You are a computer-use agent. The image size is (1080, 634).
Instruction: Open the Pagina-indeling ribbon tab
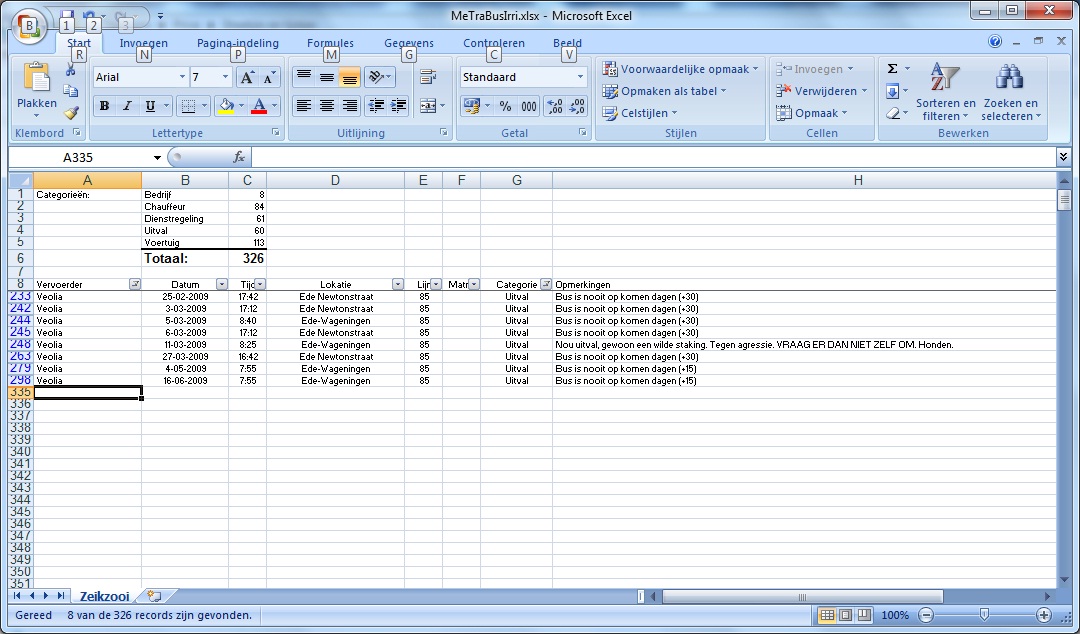point(238,43)
